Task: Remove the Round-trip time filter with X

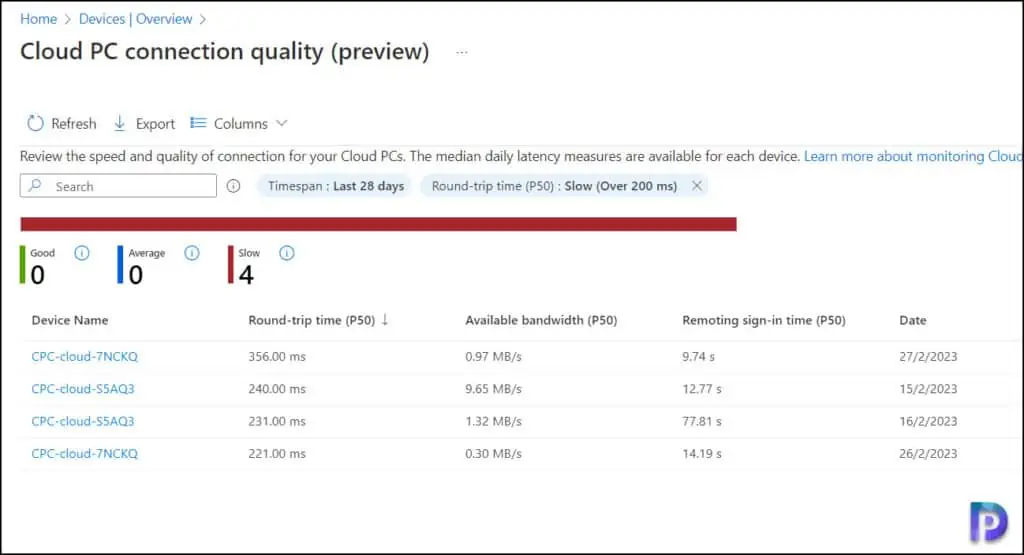Action: [697, 185]
